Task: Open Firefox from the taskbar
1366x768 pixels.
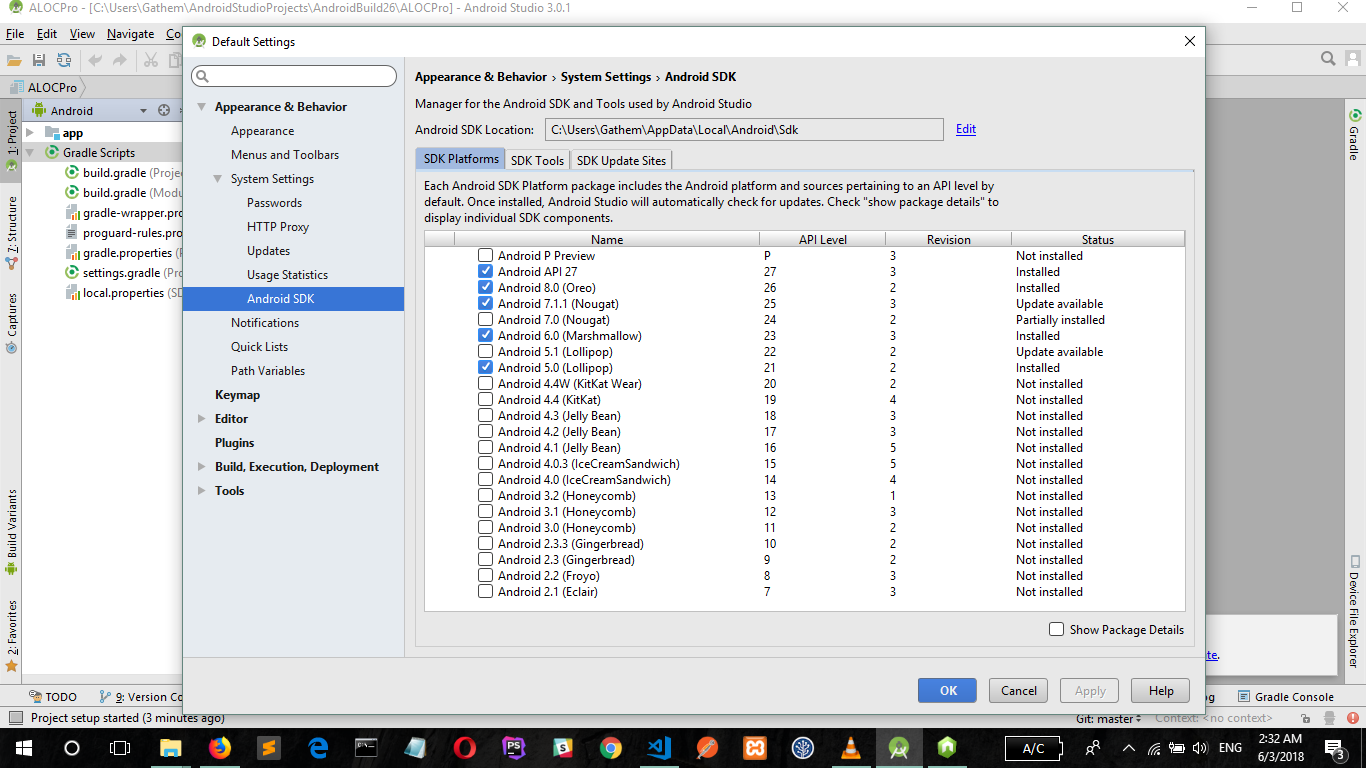Action: coord(219,747)
